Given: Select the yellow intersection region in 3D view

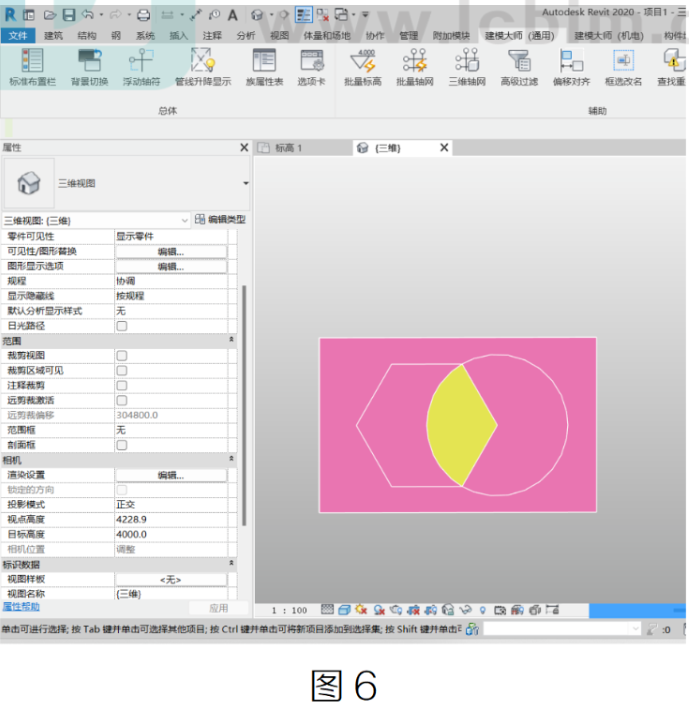Looking at the screenshot, I should (x=462, y=425).
